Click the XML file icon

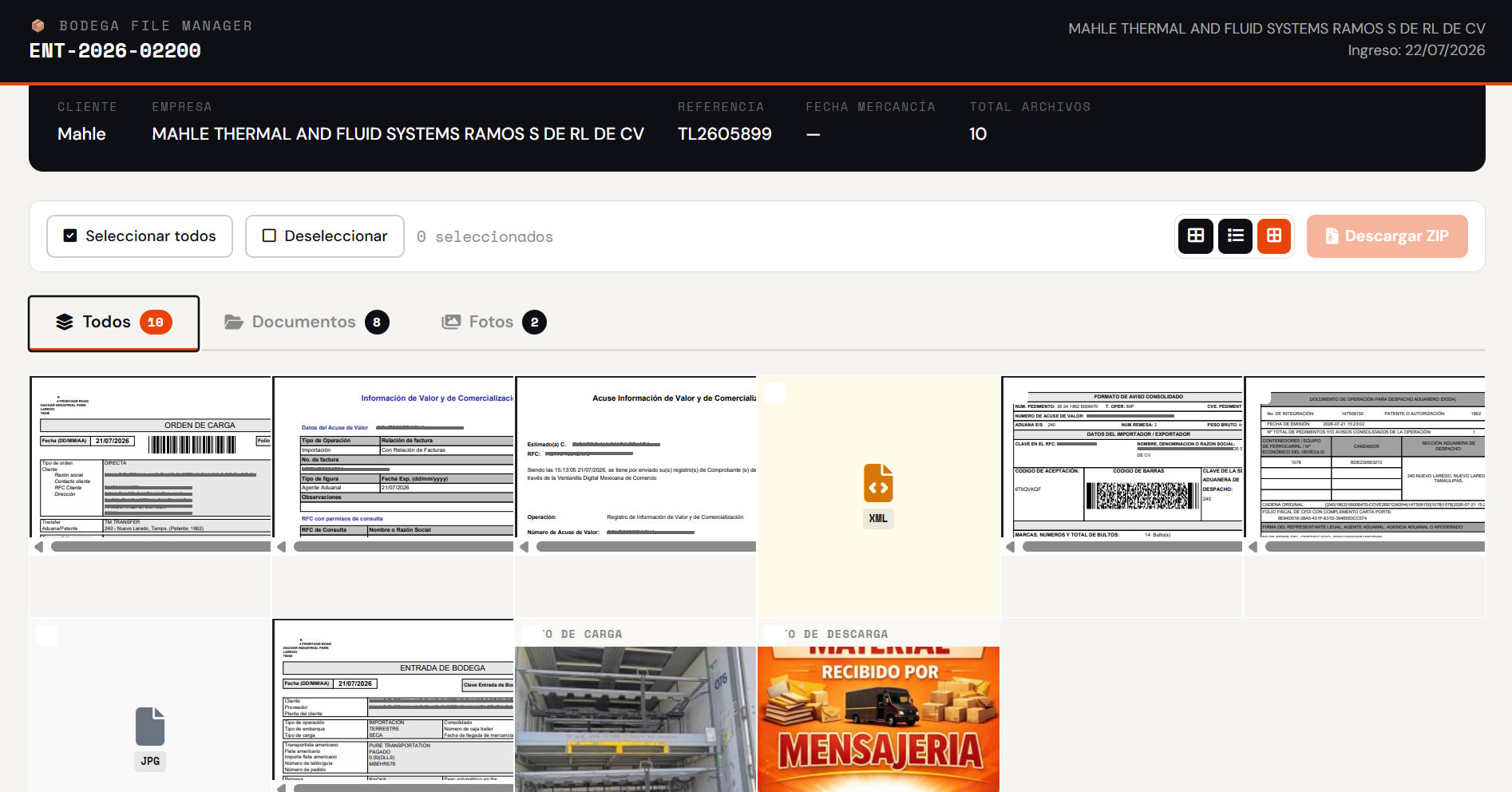click(878, 483)
